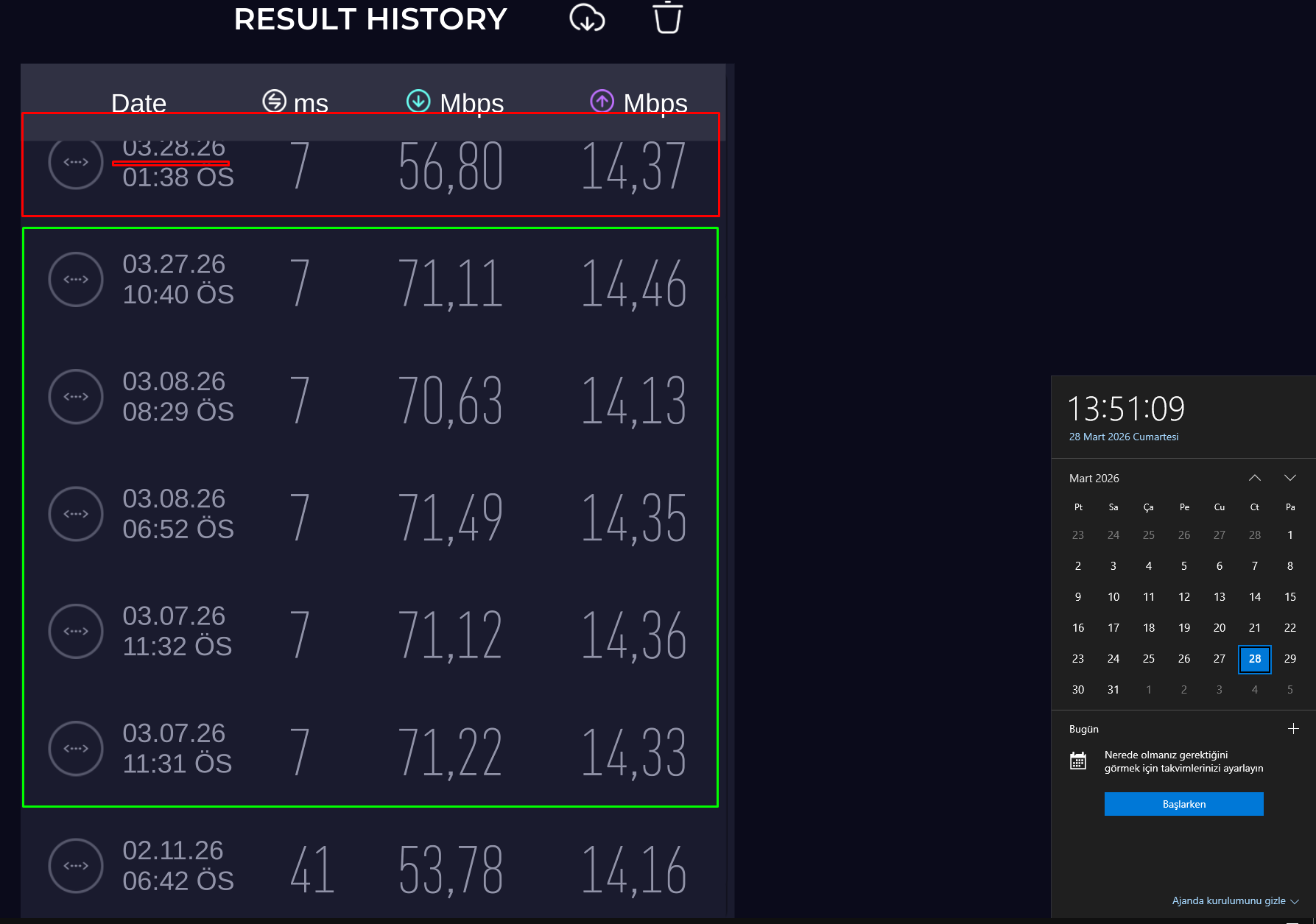Viewport: 1316px width, 924px height.
Task: Go to previous month with up chevron
Action: [1255, 478]
